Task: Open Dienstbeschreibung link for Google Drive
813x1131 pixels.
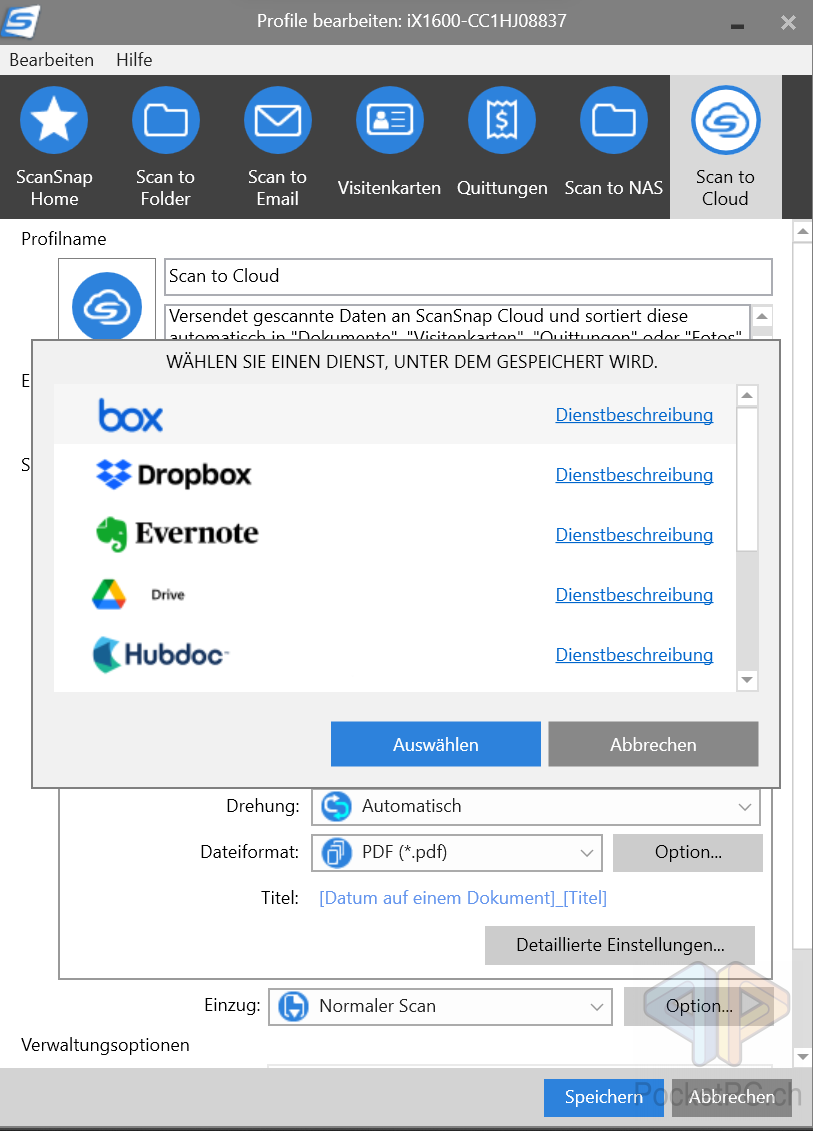Action: [634, 594]
